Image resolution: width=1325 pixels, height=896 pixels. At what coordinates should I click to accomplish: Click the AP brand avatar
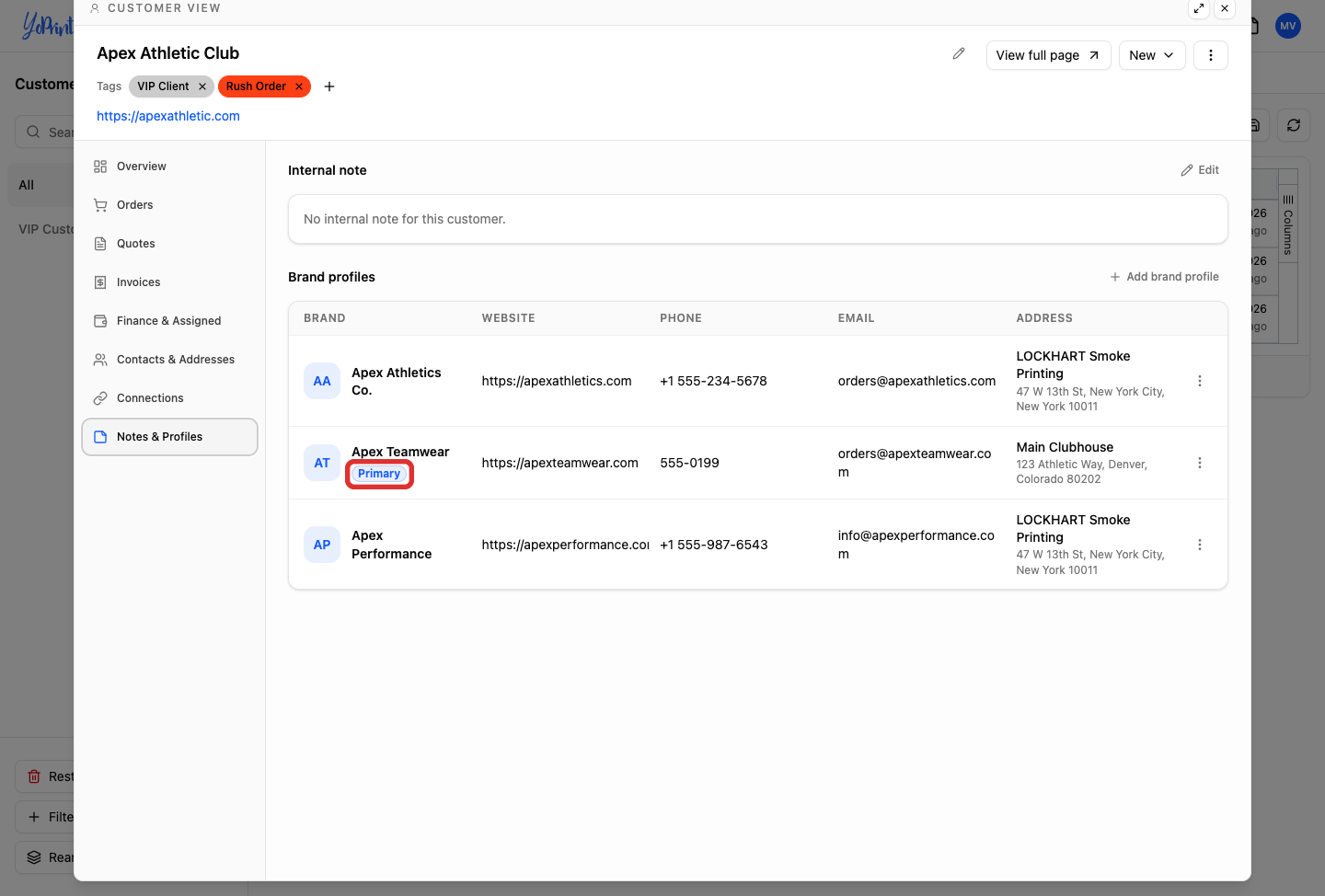pyautogui.click(x=322, y=545)
